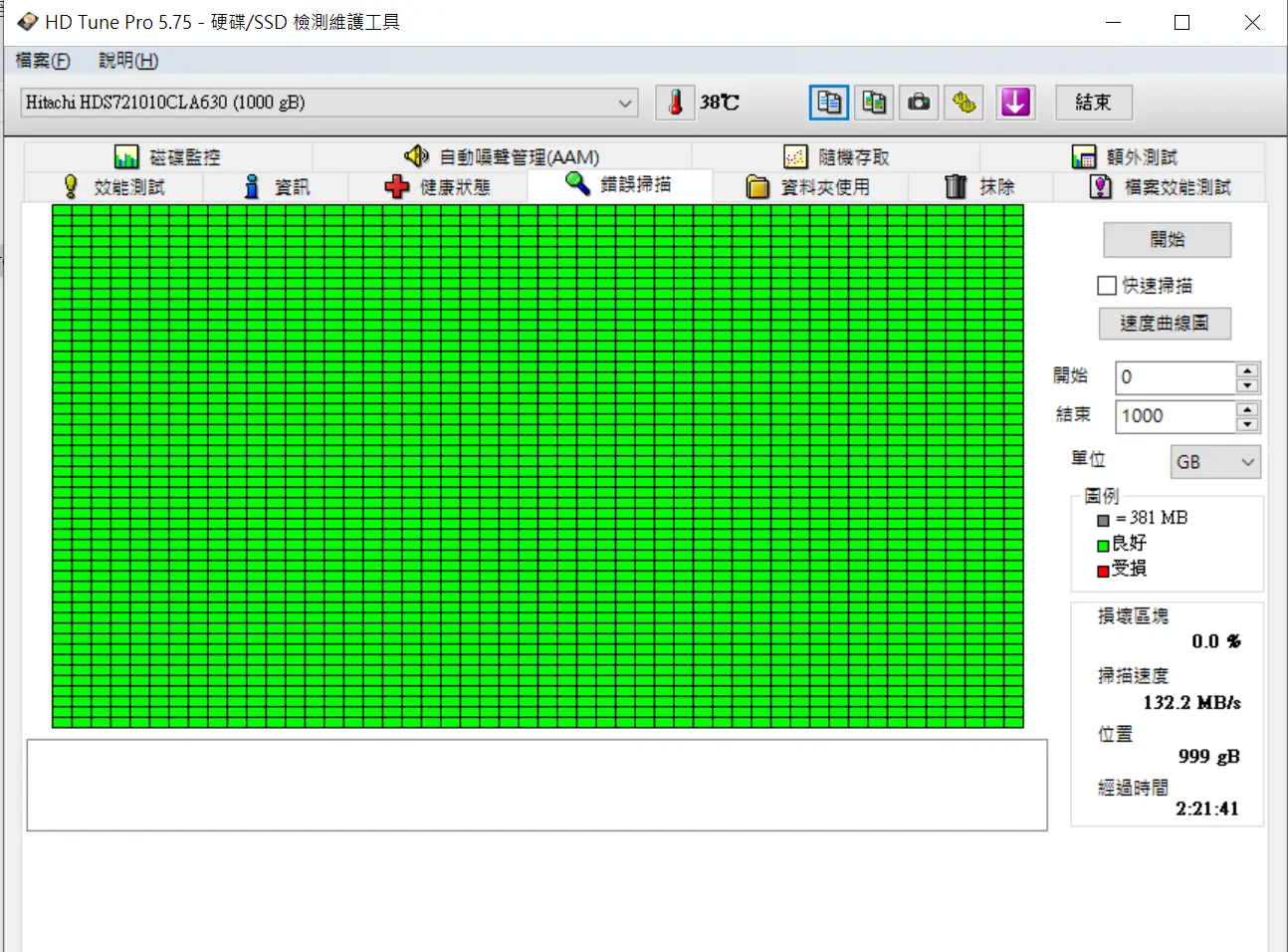Open the 檔案(F) menu

pos(43,61)
